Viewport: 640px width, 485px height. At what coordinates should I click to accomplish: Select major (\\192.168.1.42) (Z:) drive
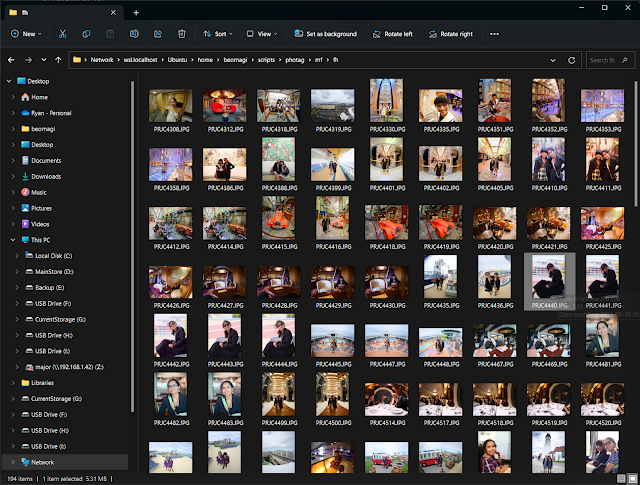[69, 367]
